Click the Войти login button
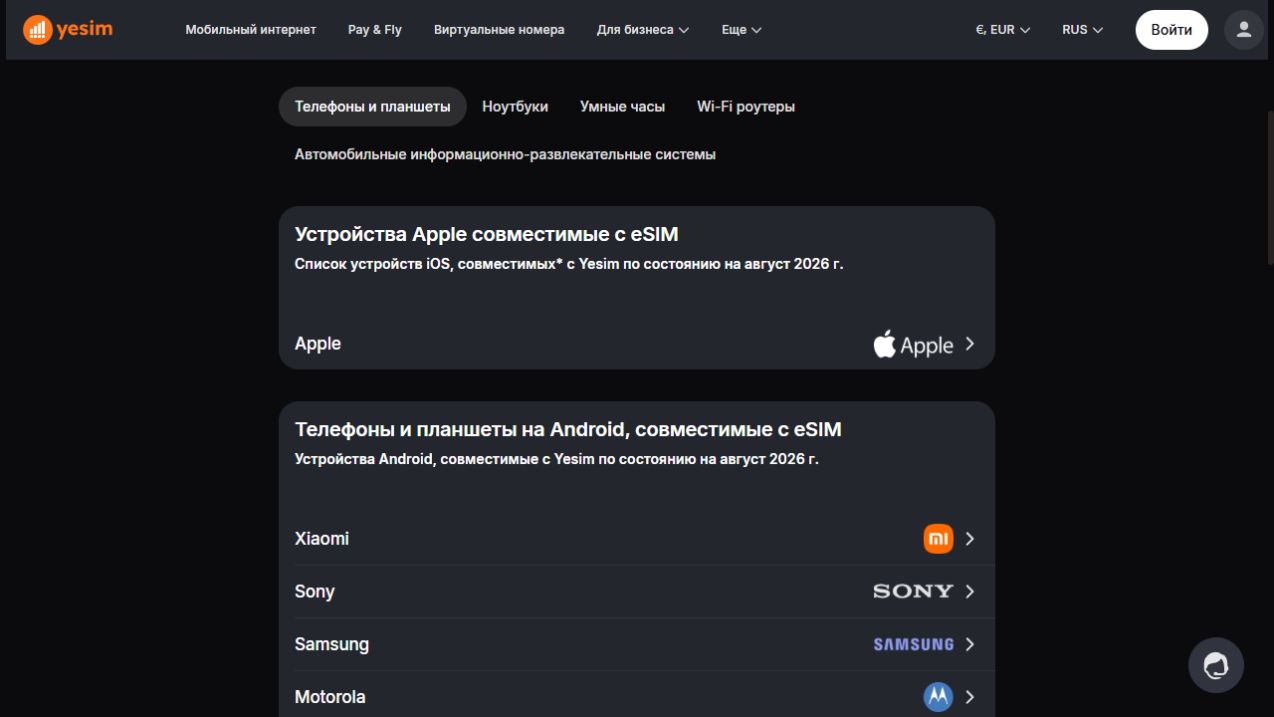Image resolution: width=1274 pixels, height=717 pixels. tap(1171, 29)
